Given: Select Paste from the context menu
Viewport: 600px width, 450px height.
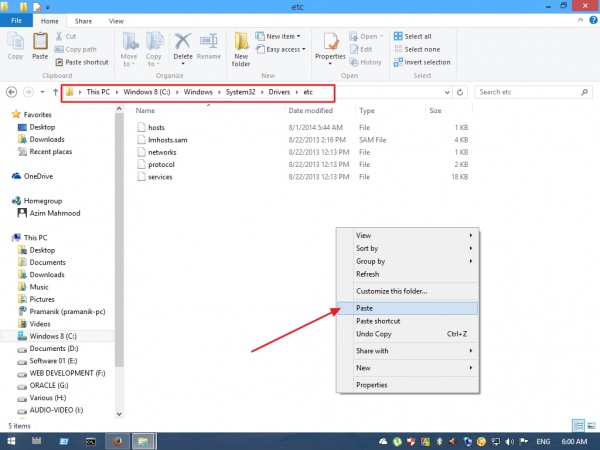Looking at the screenshot, I should [365, 308].
